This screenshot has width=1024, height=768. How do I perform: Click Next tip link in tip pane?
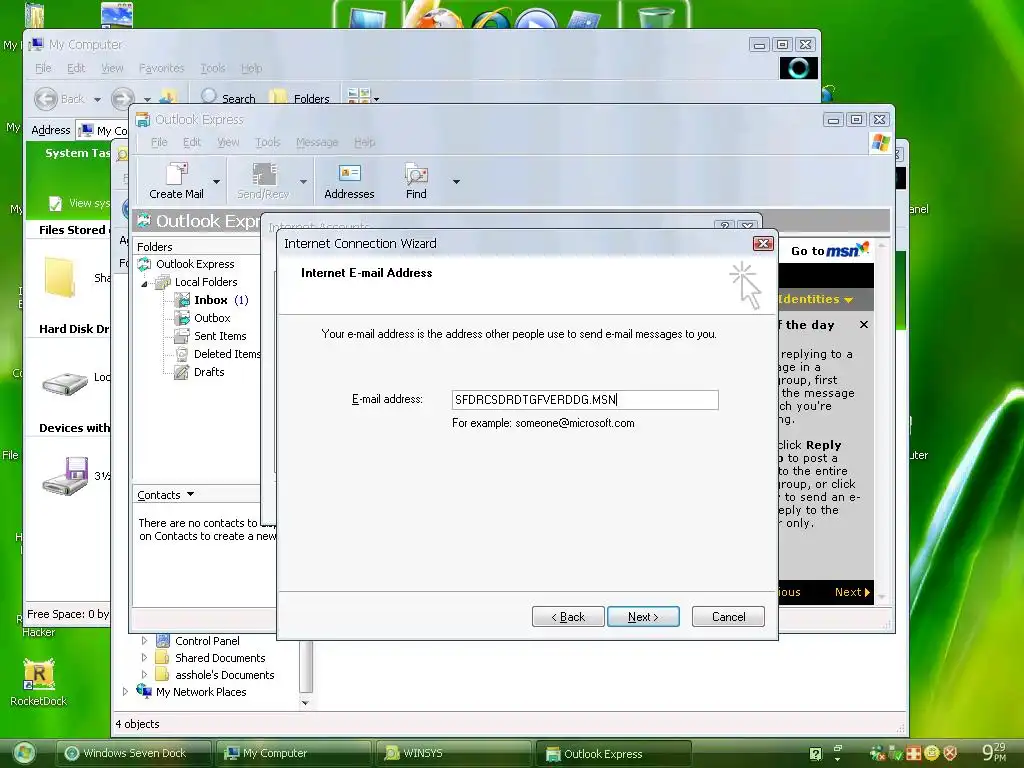852,592
